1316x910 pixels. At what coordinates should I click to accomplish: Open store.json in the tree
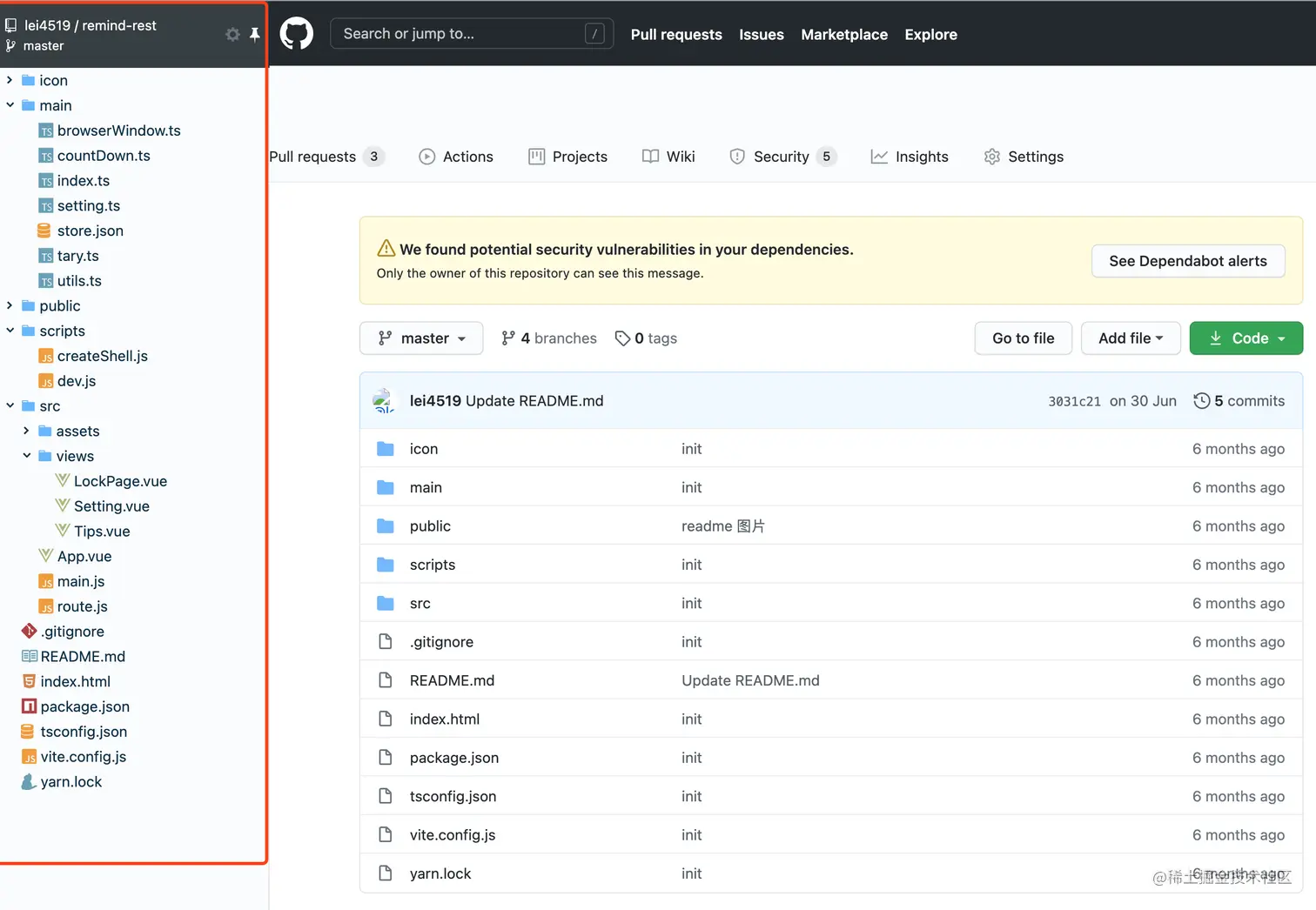click(91, 231)
